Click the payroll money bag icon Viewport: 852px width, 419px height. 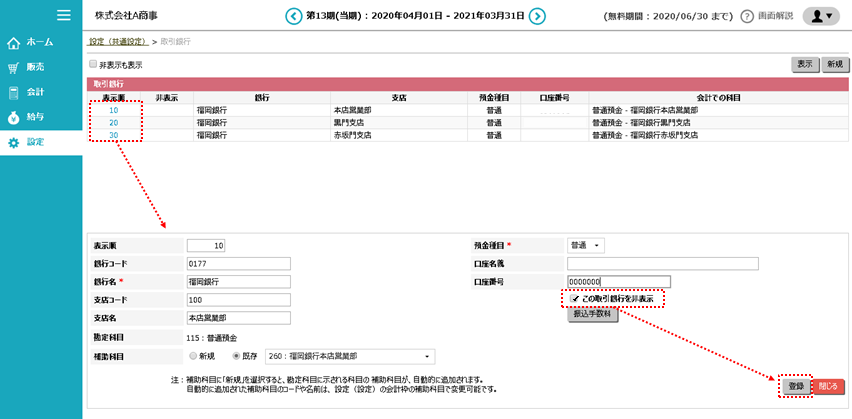[14, 117]
